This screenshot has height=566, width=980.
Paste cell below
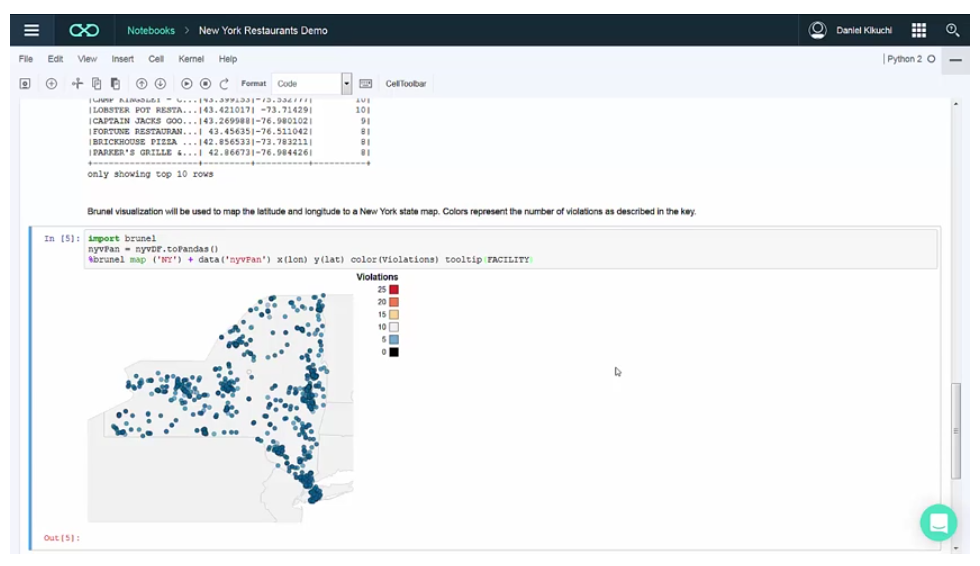(x=115, y=84)
